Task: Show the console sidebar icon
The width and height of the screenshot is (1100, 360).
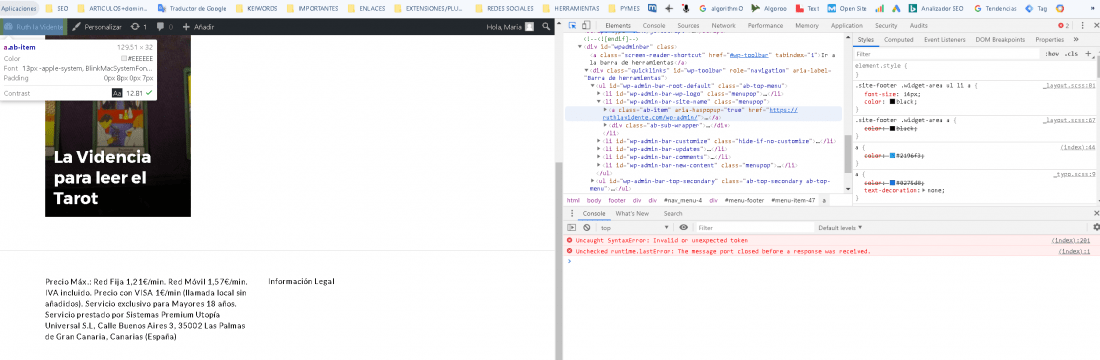Action: tap(572, 227)
